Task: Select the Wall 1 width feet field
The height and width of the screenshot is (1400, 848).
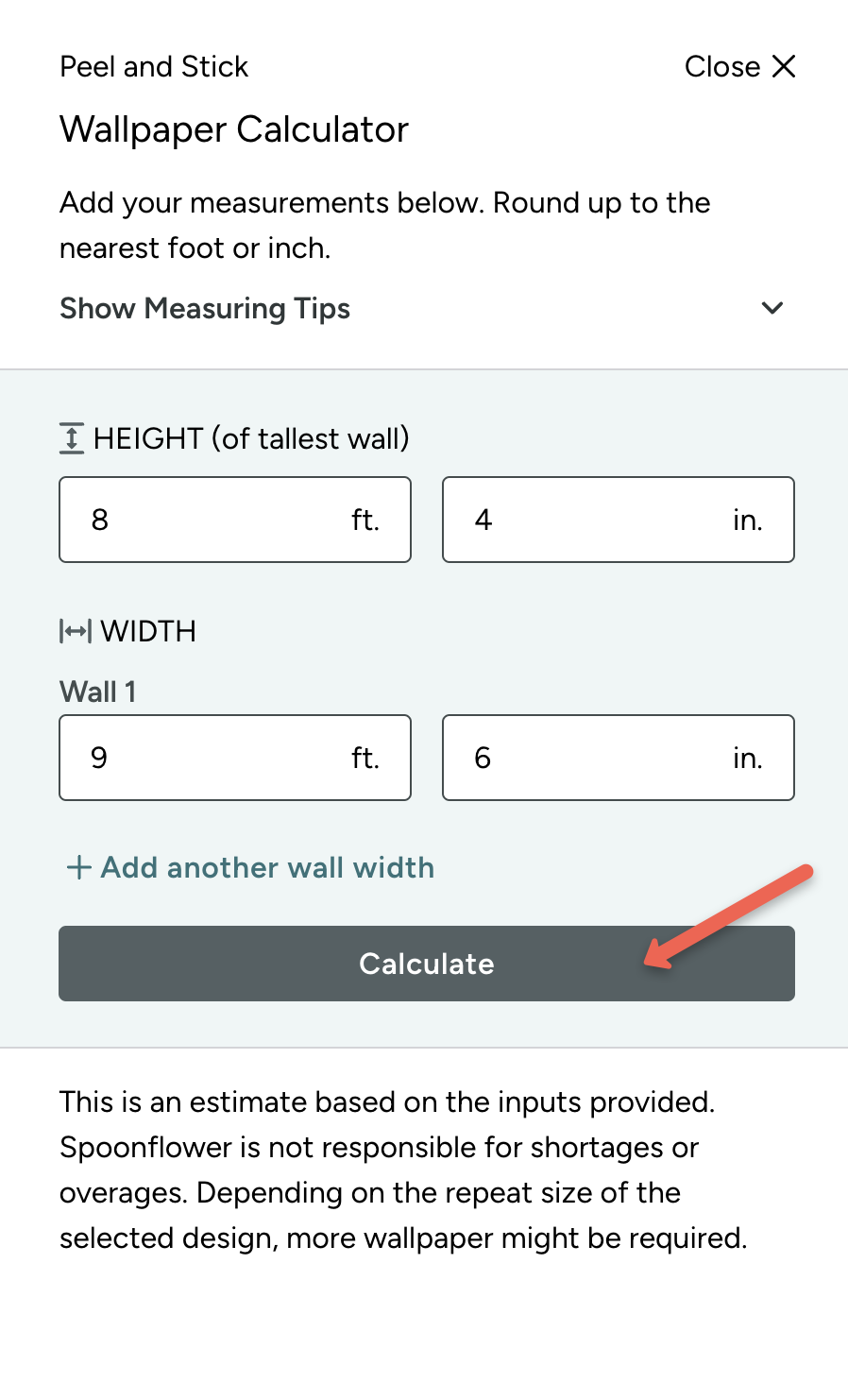Action: [x=208, y=758]
